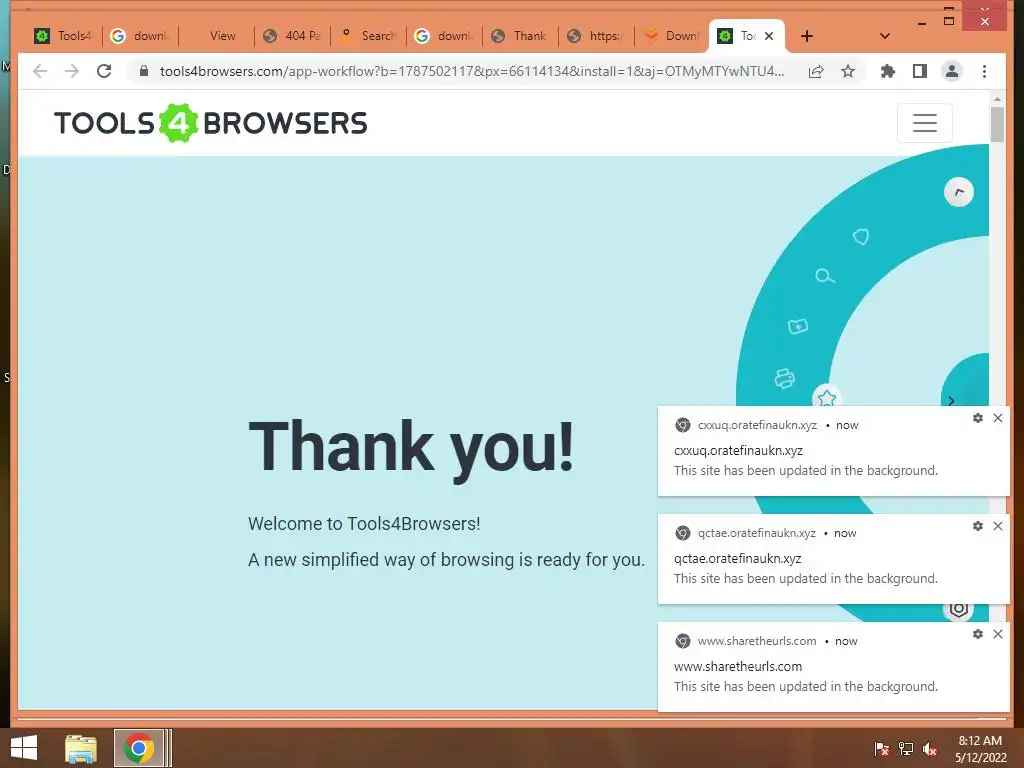Open the Windows Start menu
The height and width of the screenshot is (768, 1024).
click(24, 748)
